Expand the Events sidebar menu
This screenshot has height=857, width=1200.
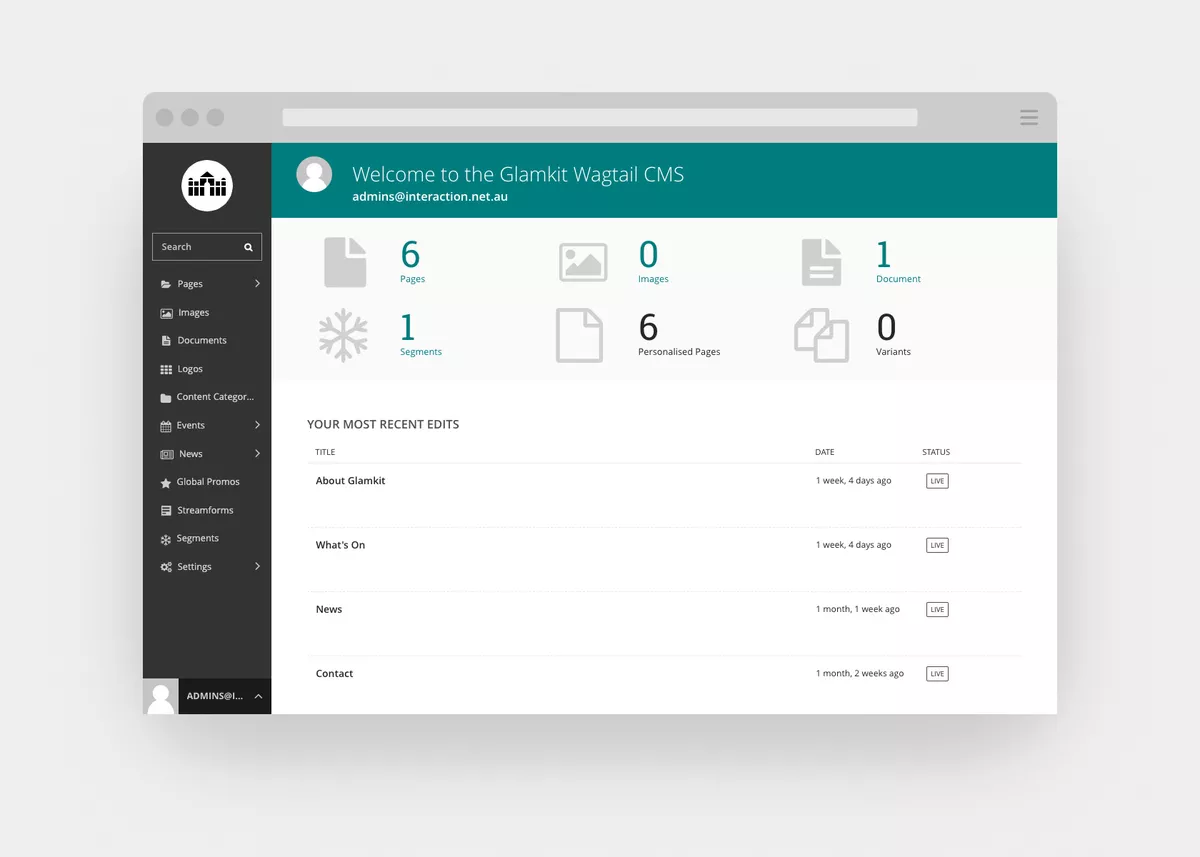[x=258, y=425]
